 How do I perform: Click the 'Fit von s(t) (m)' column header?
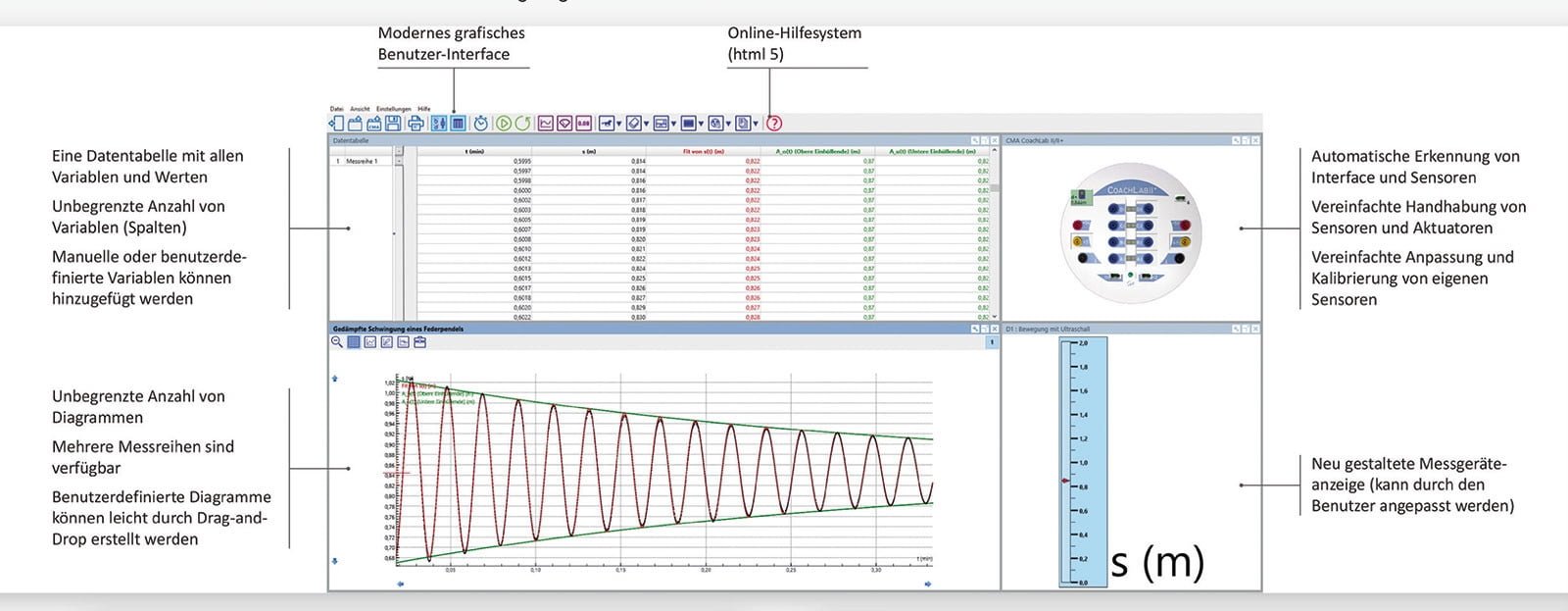click(x=703, y=152)
